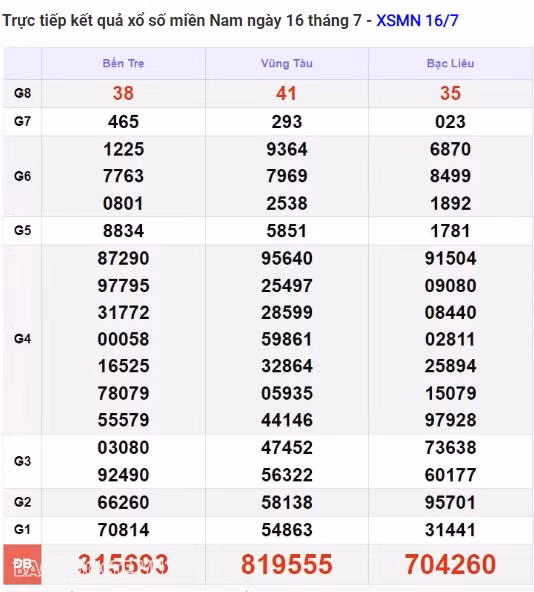Click Bến Tre G8 result 38

123,93
